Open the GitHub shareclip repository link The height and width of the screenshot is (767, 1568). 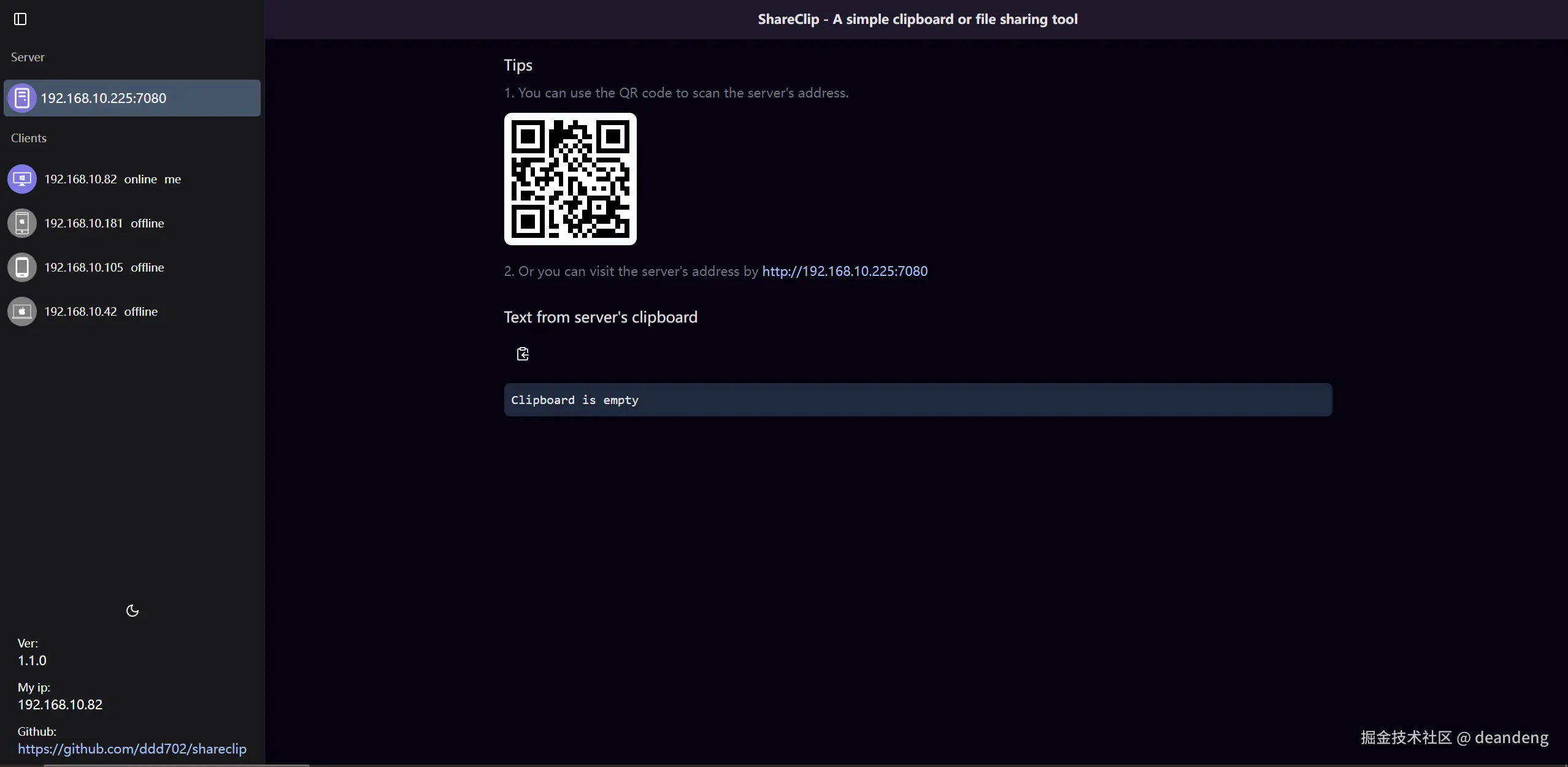[x=132, y=749]
